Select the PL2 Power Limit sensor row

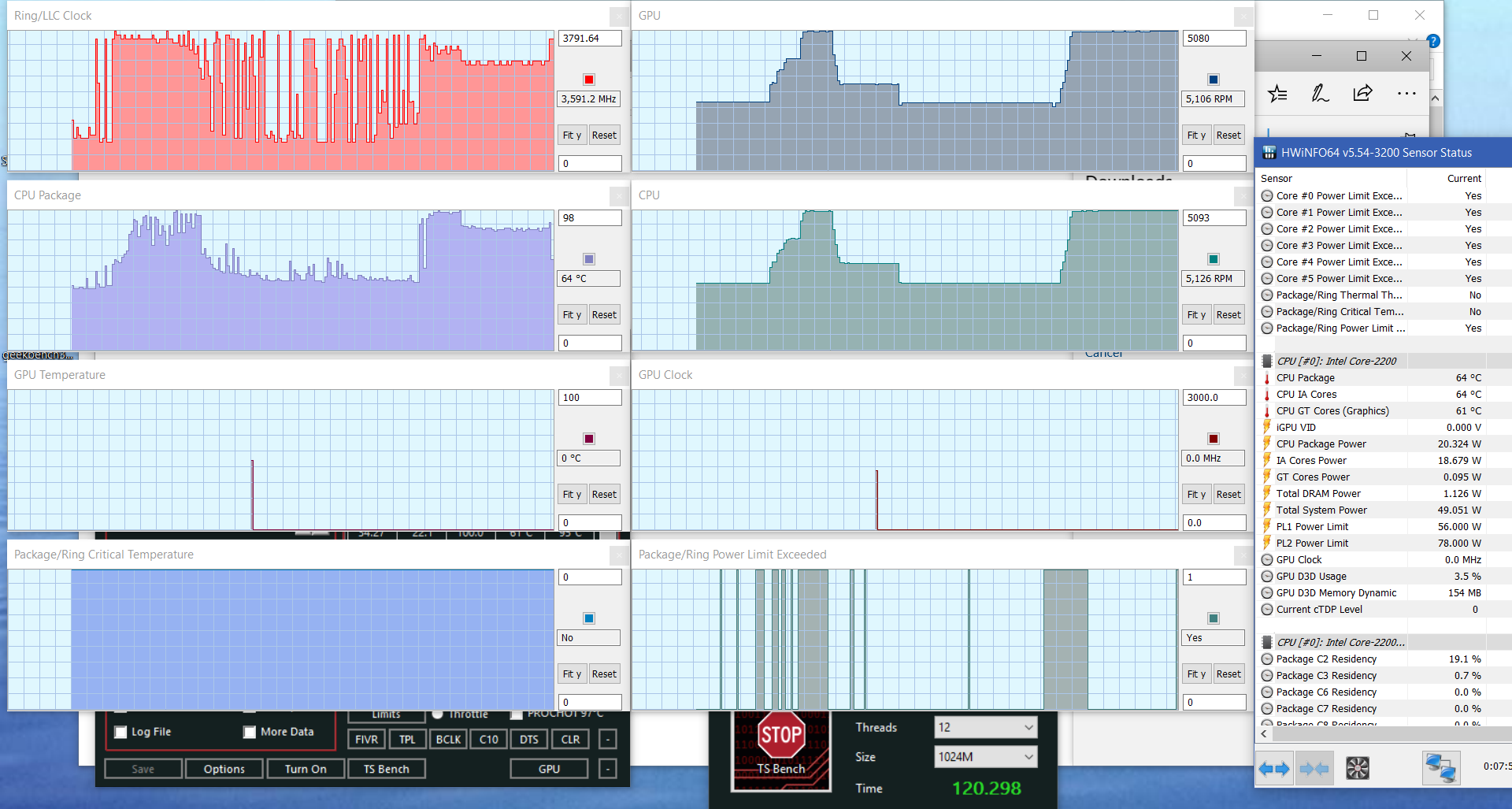(x=1372, y=544)
